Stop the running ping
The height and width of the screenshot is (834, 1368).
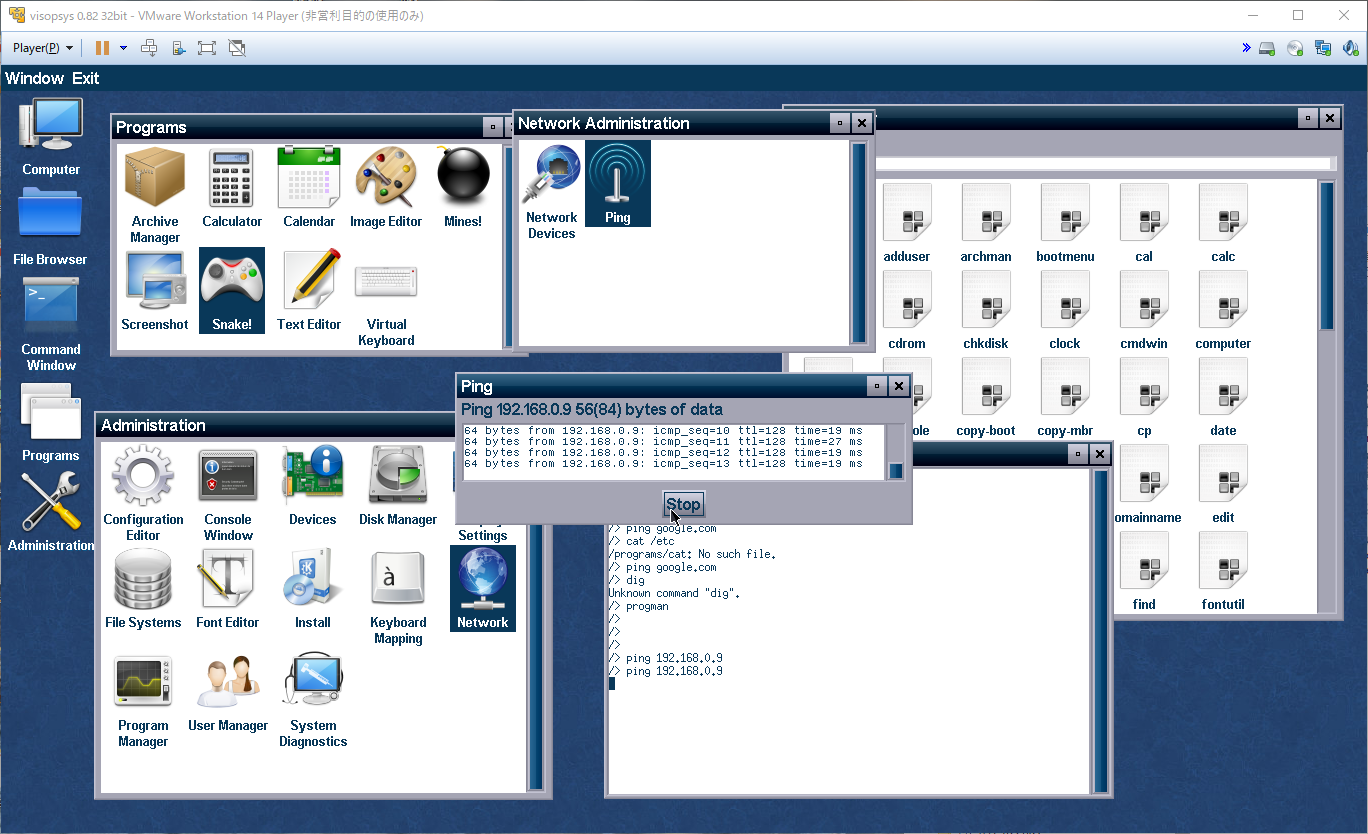point(684,504)
